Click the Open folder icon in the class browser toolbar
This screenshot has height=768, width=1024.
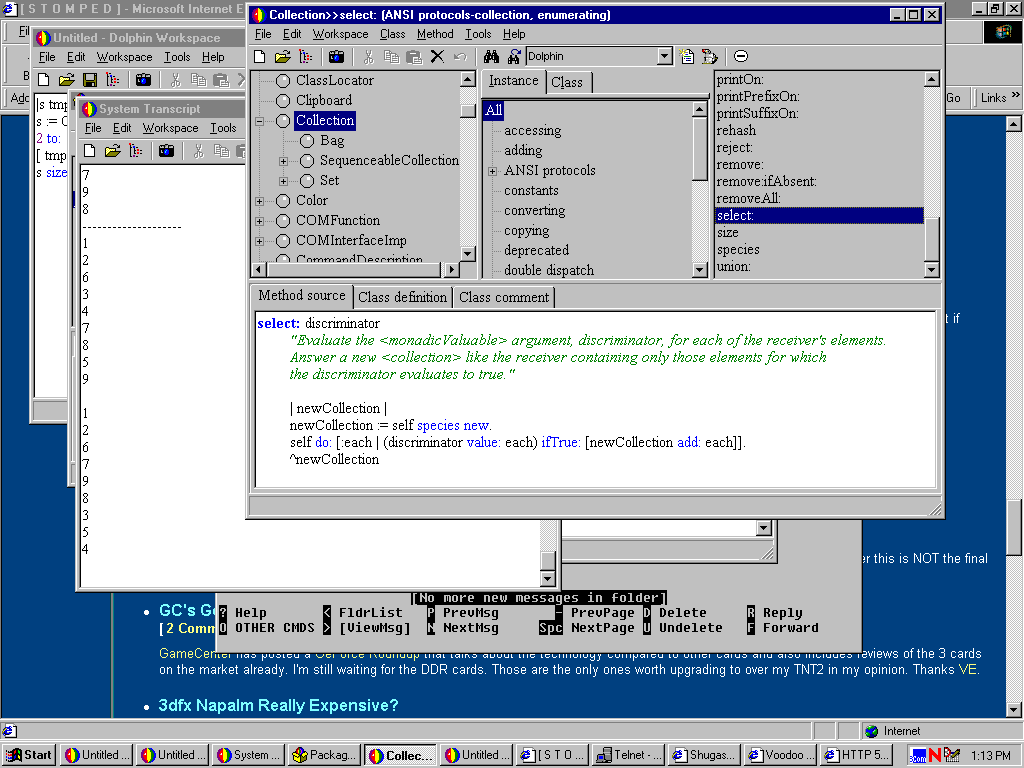282,57
